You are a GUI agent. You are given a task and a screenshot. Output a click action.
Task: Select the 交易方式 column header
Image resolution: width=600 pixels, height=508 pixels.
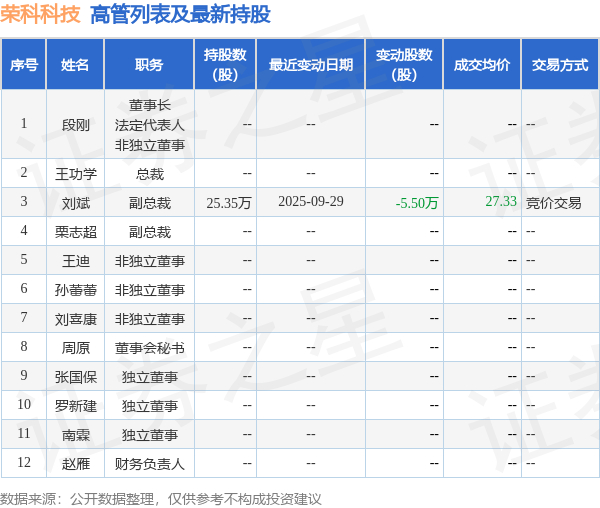click(x=560, y=65)
